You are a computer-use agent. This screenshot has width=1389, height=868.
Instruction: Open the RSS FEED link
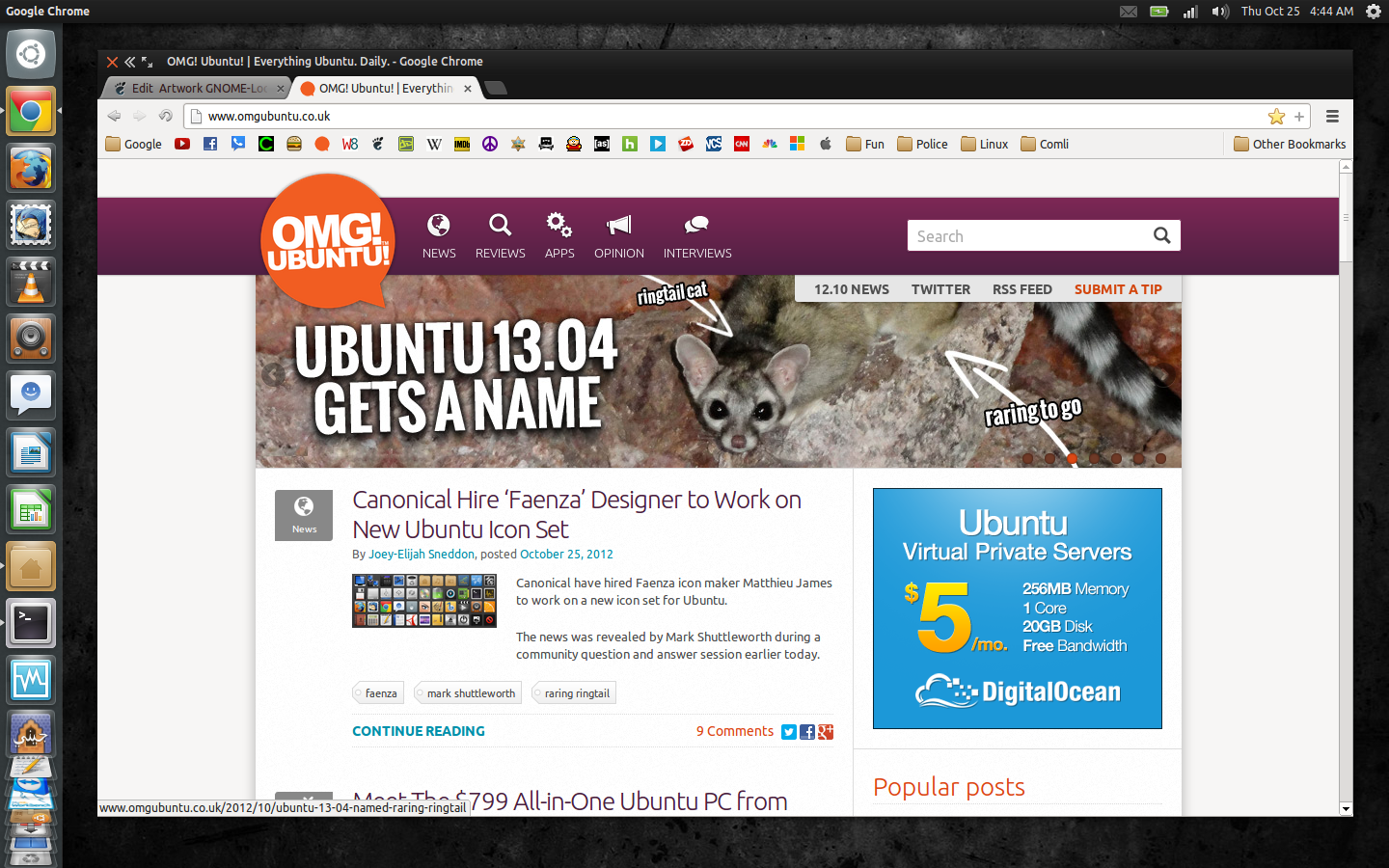click(1022, 289)
